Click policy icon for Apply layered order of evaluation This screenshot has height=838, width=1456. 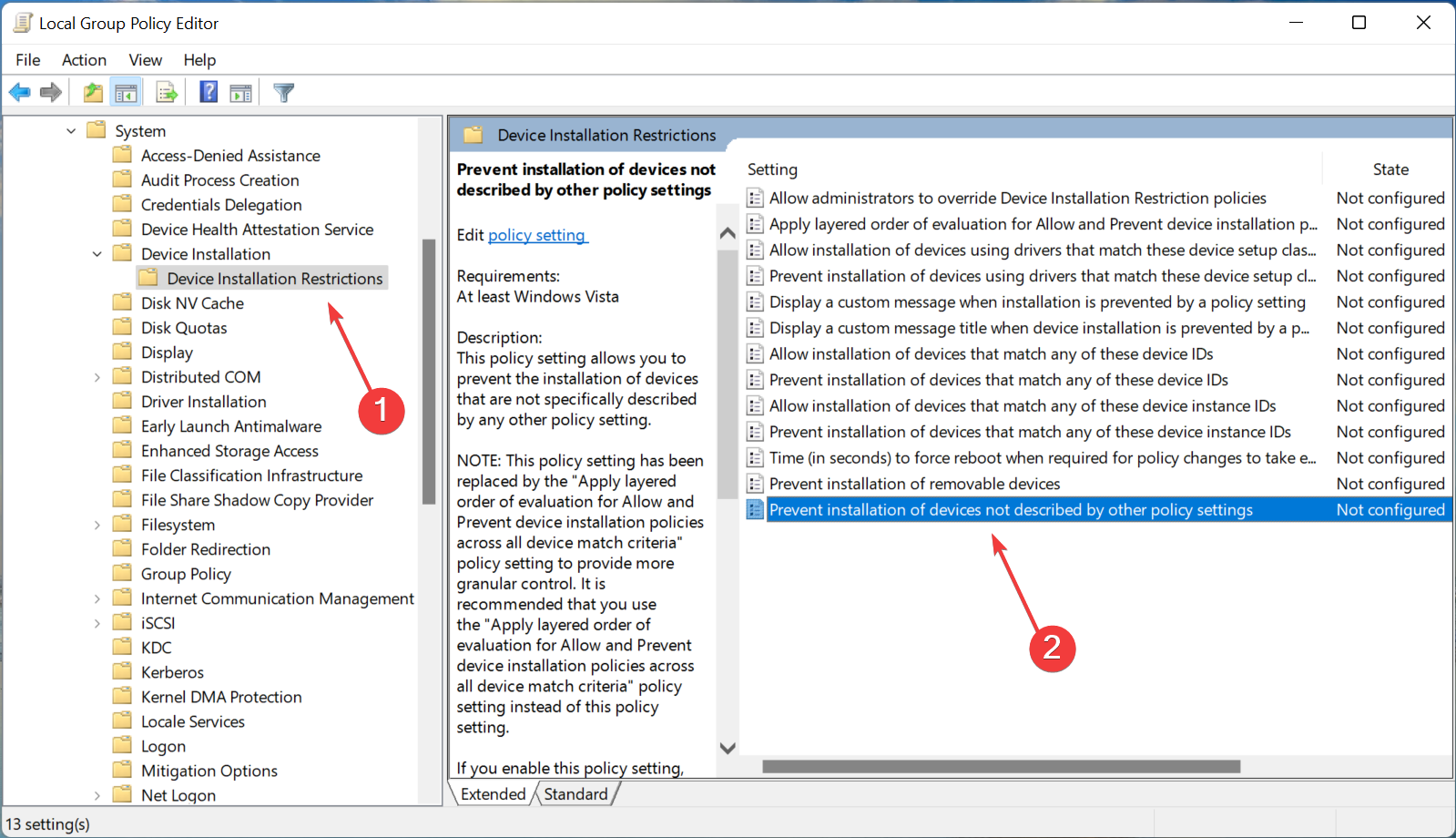[x=755, y=224]
